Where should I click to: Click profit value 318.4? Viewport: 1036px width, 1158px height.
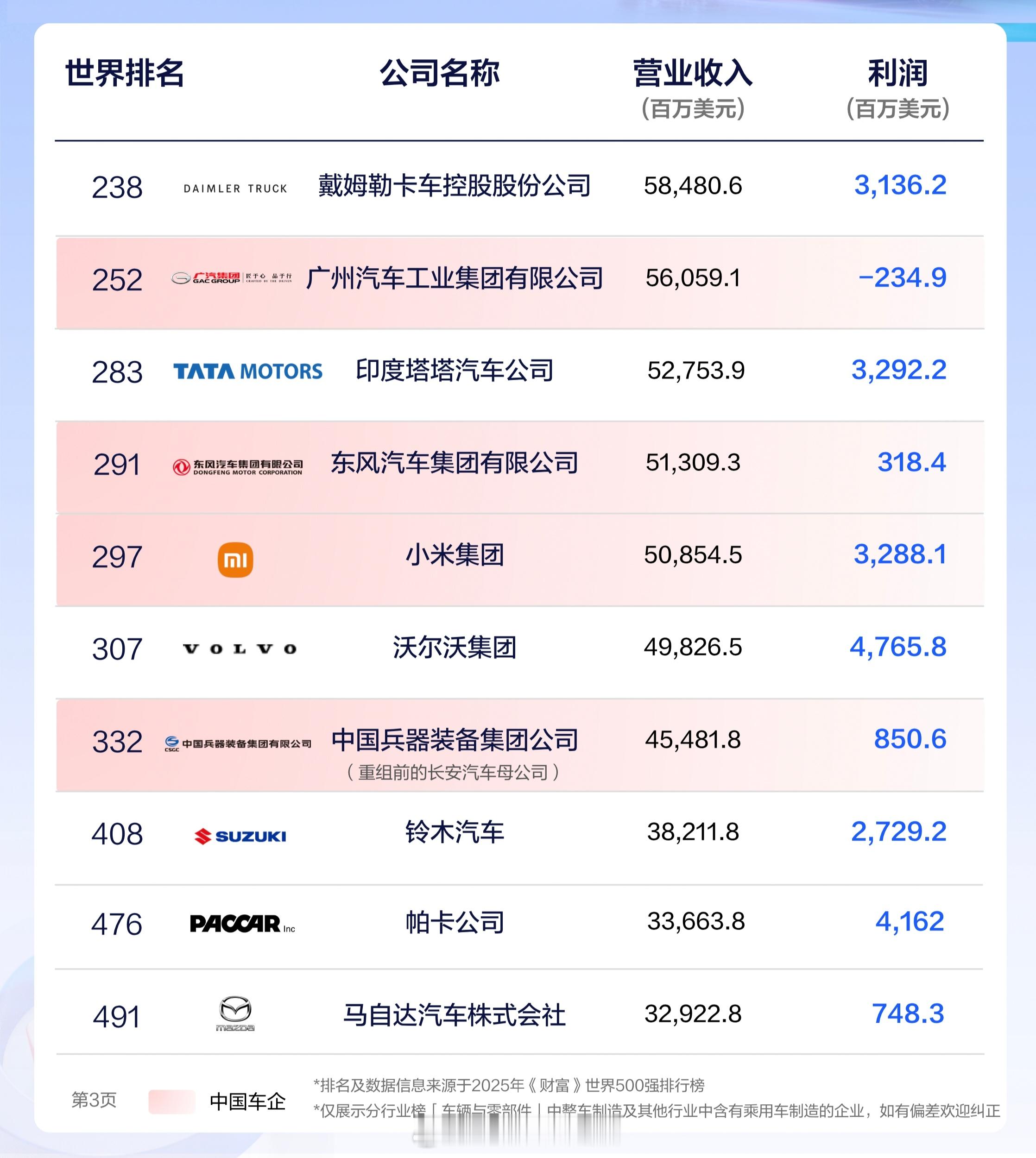point(911,463)
